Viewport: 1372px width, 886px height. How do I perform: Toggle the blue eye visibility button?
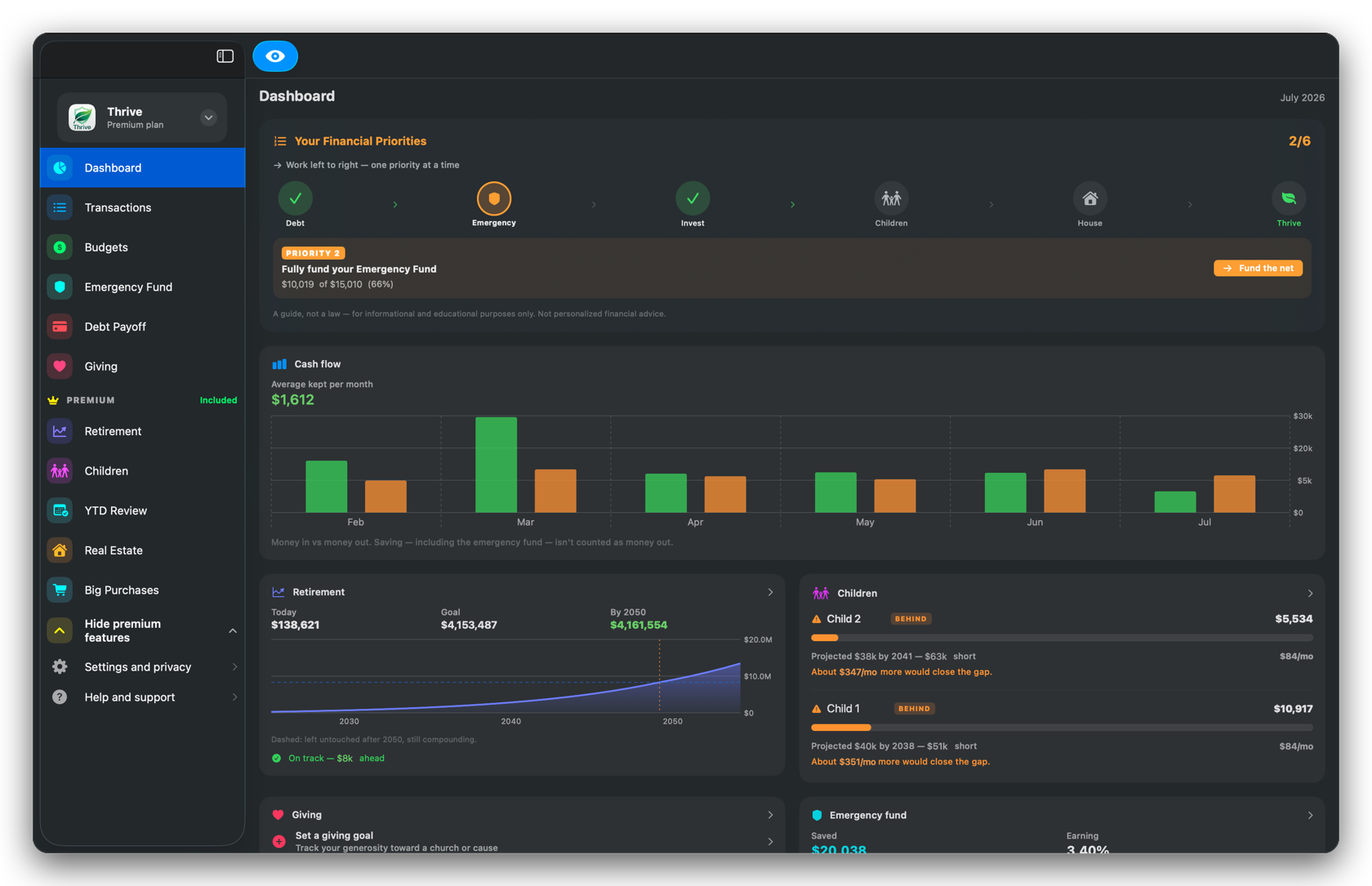click(x=275, y=56)
